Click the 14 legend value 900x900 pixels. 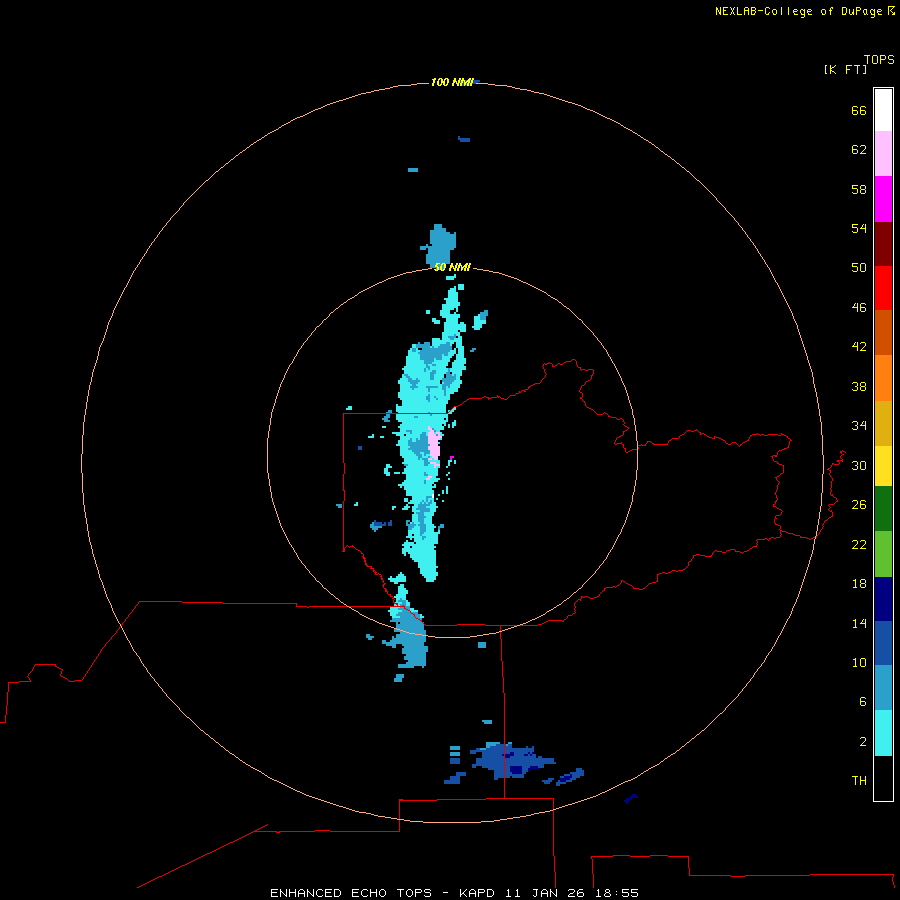(x=859, y=623)
